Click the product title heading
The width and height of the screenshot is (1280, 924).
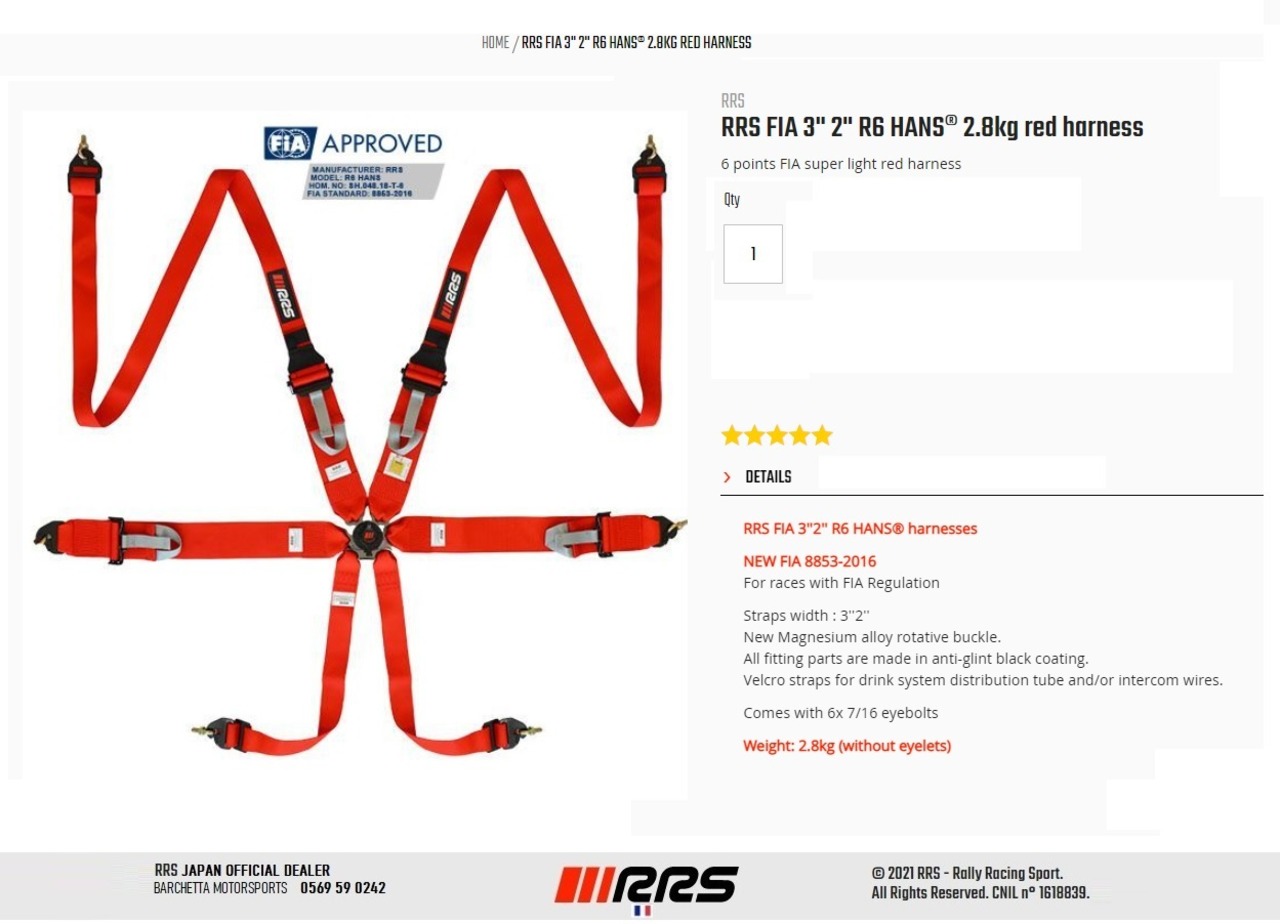click(x=932, y=128)
